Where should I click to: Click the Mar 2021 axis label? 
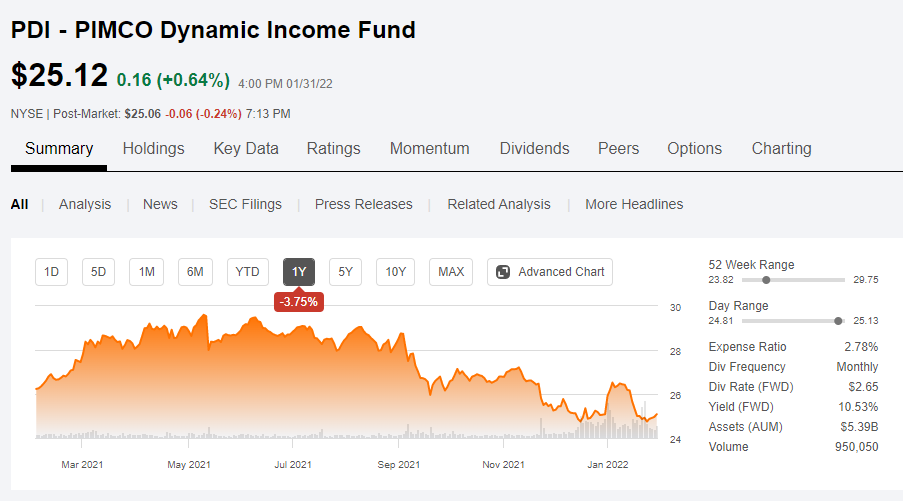82,465
